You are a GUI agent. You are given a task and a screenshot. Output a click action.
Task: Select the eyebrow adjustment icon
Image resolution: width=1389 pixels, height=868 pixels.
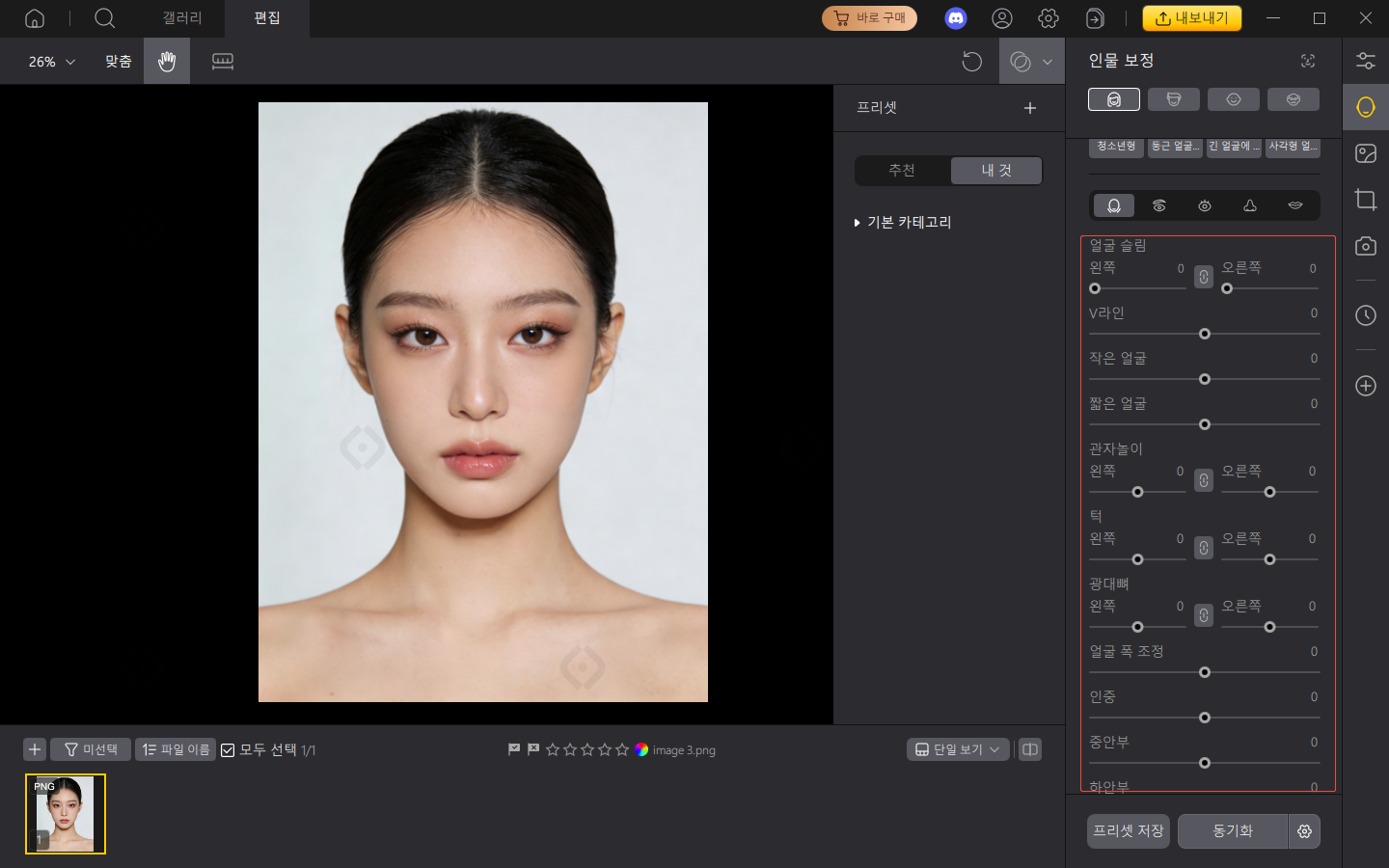[x=1158, y=205]
